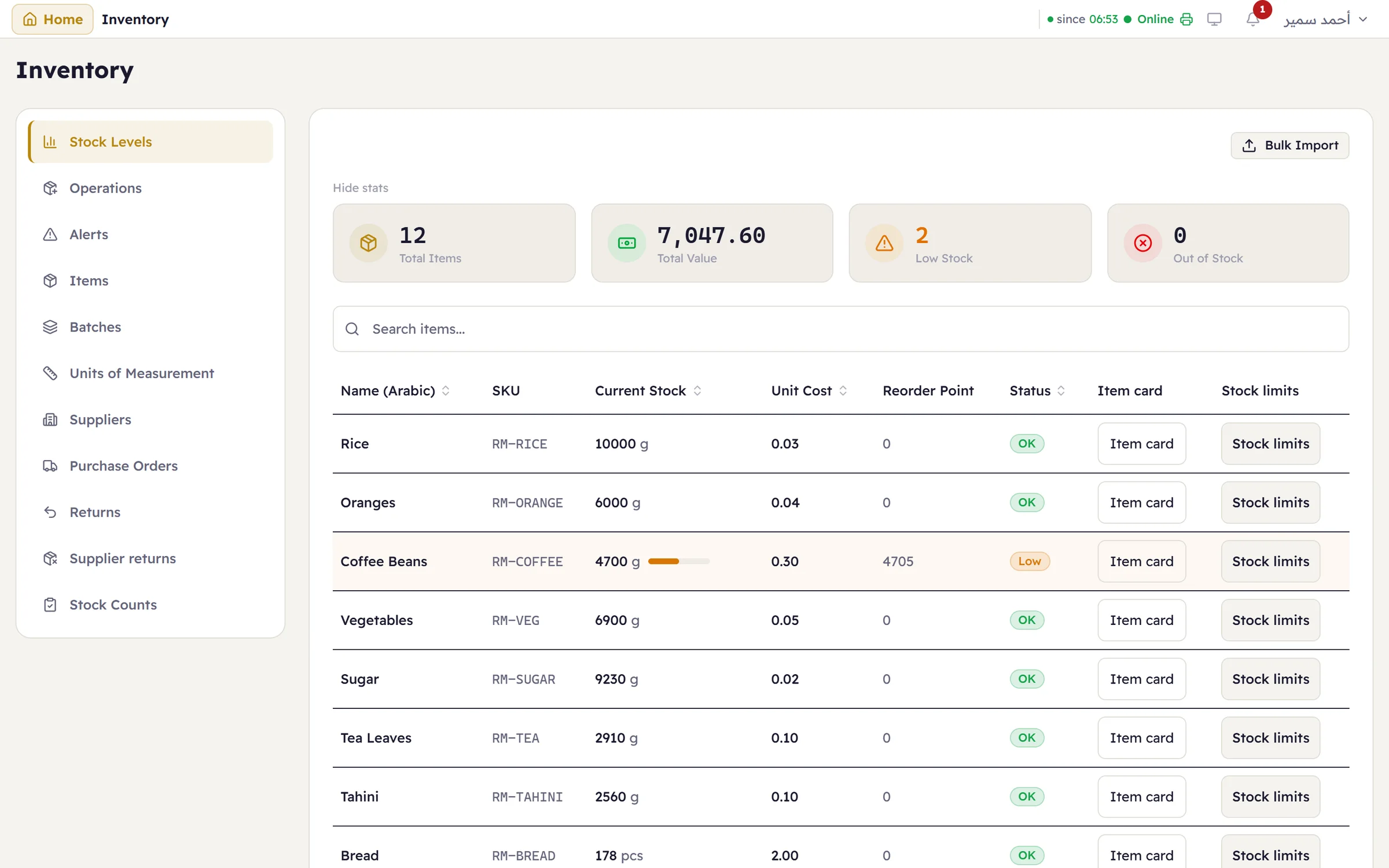The height and width of the screenshot is (868, 1389).
Task: Collapse stats via Hide stats
Action: pyautogui.click(x=360, y=187)
